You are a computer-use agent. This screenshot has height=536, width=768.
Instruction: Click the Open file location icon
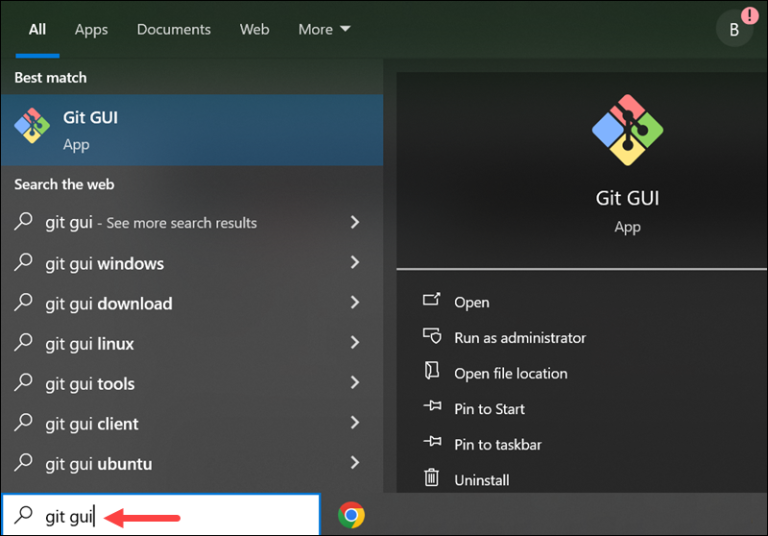[432, 371]
